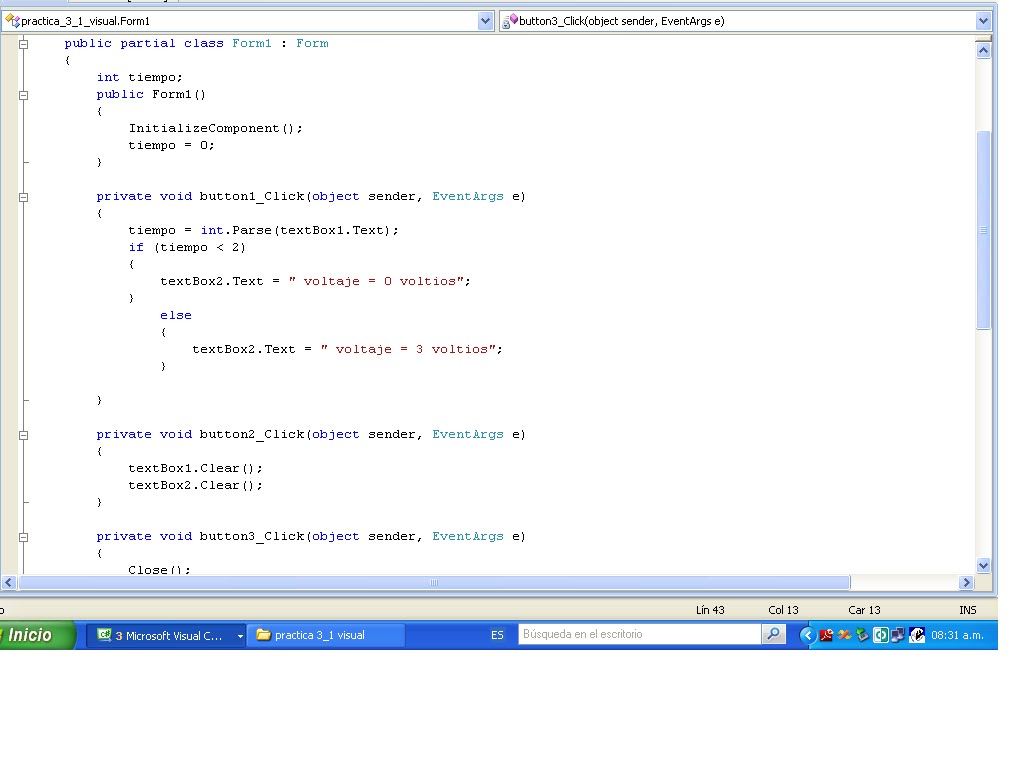The image size is (1024, 768).
Task: Click the 'int tiempo;' declaration line
Action: [140, 77]
